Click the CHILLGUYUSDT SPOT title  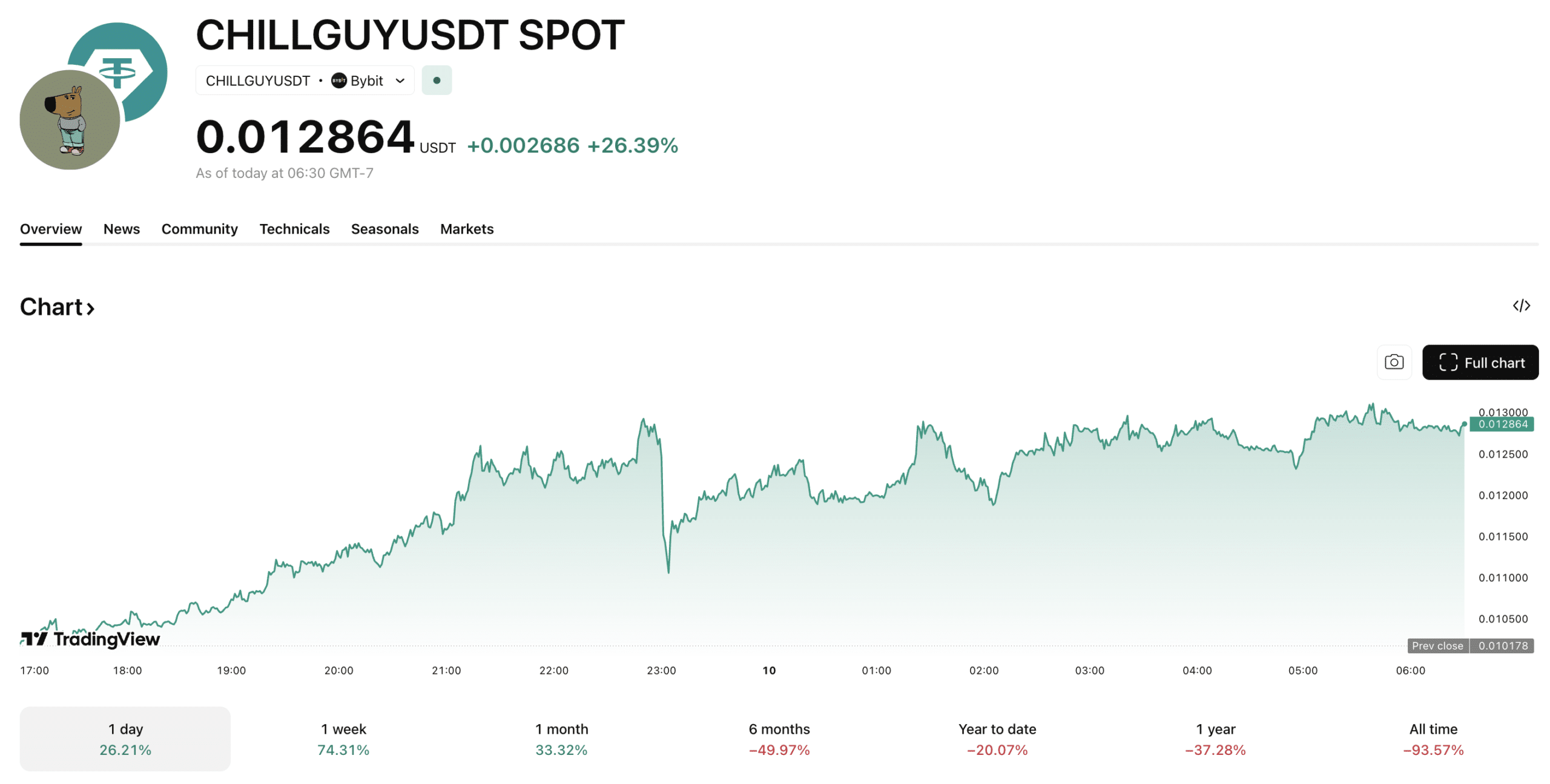click(410, 35)
